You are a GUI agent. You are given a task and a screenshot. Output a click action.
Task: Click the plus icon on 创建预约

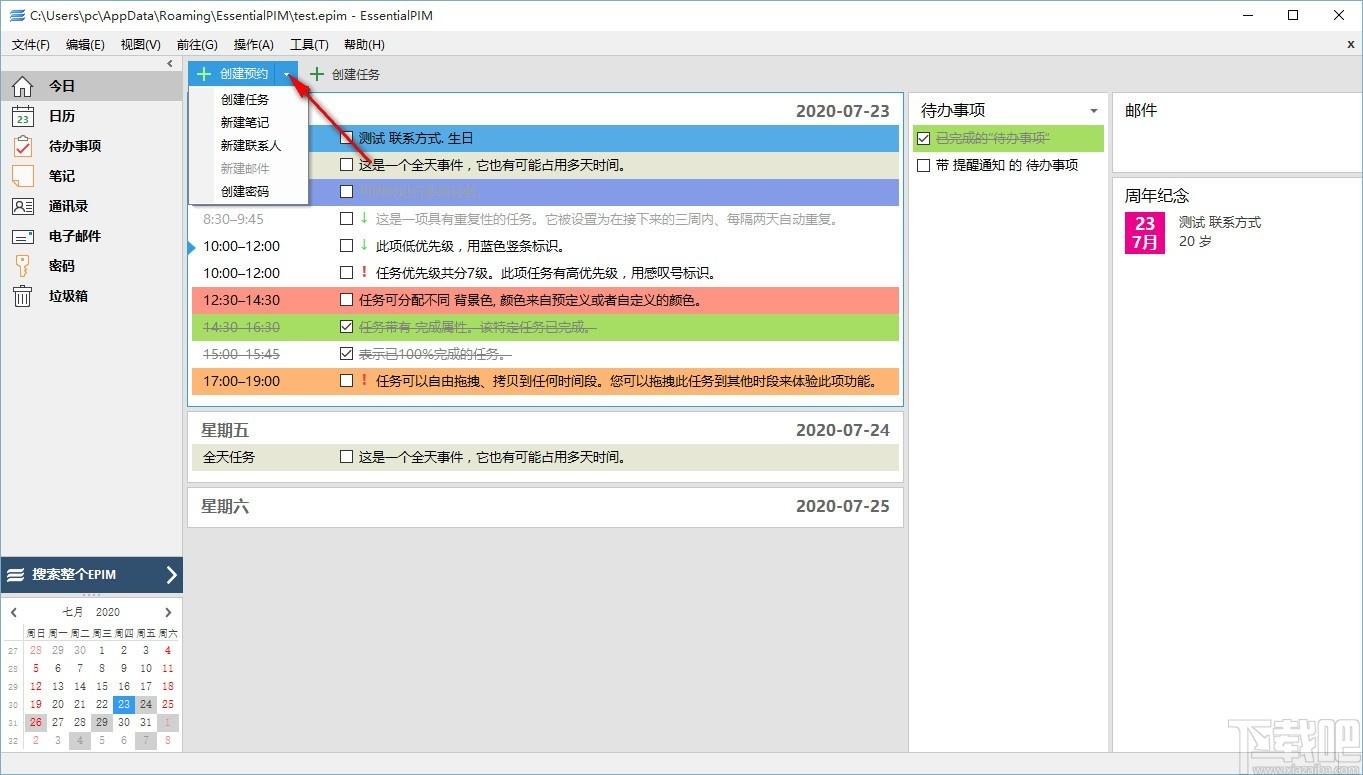204,74
